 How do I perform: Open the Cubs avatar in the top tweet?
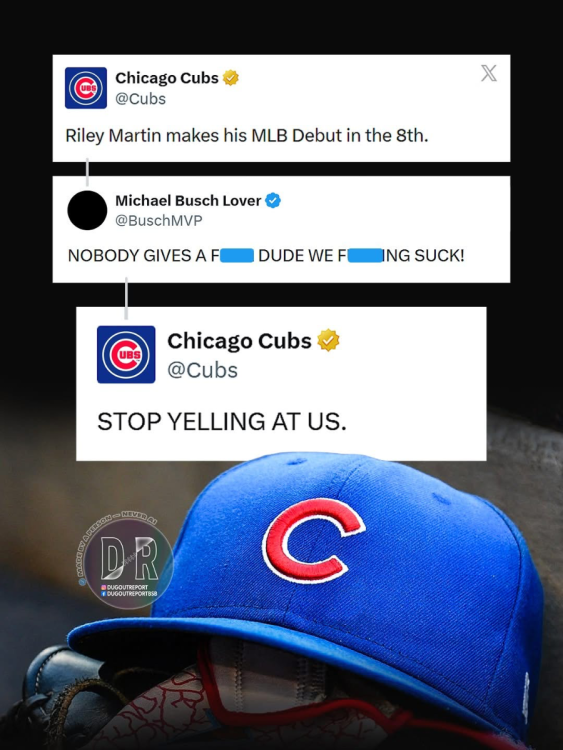coord(86,88)
